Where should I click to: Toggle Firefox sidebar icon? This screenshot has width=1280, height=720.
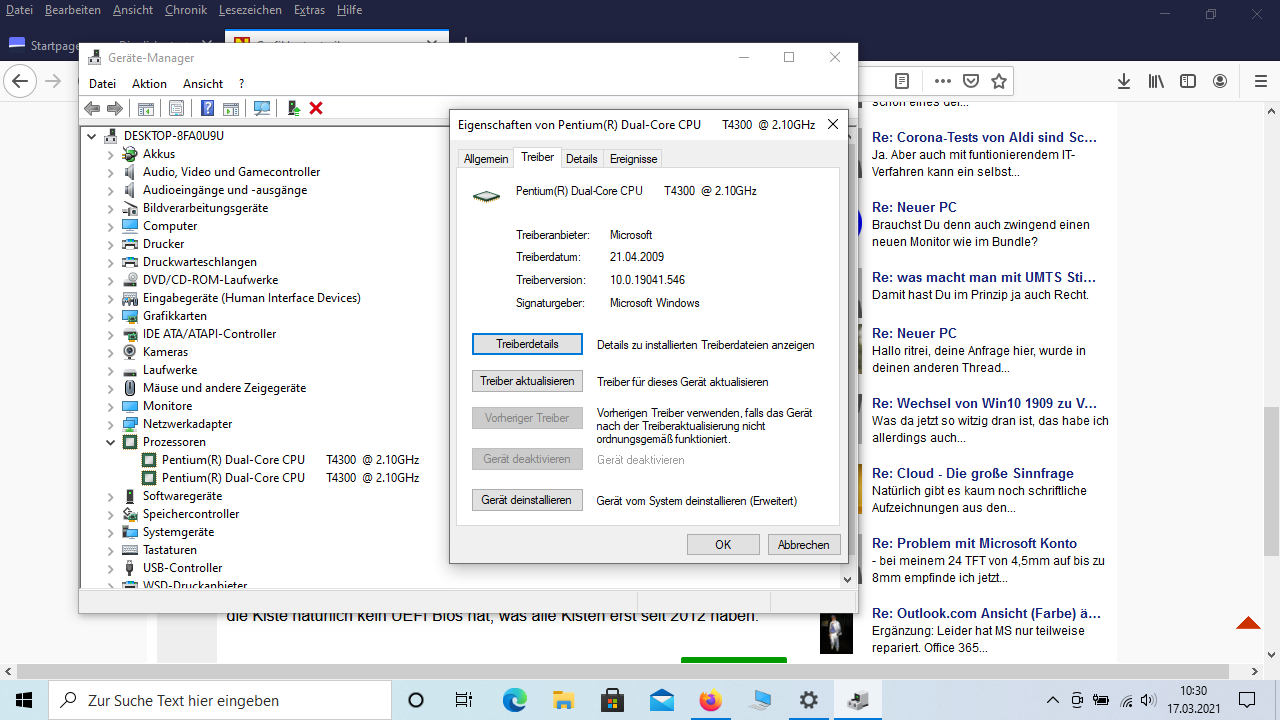point(1188,81)
